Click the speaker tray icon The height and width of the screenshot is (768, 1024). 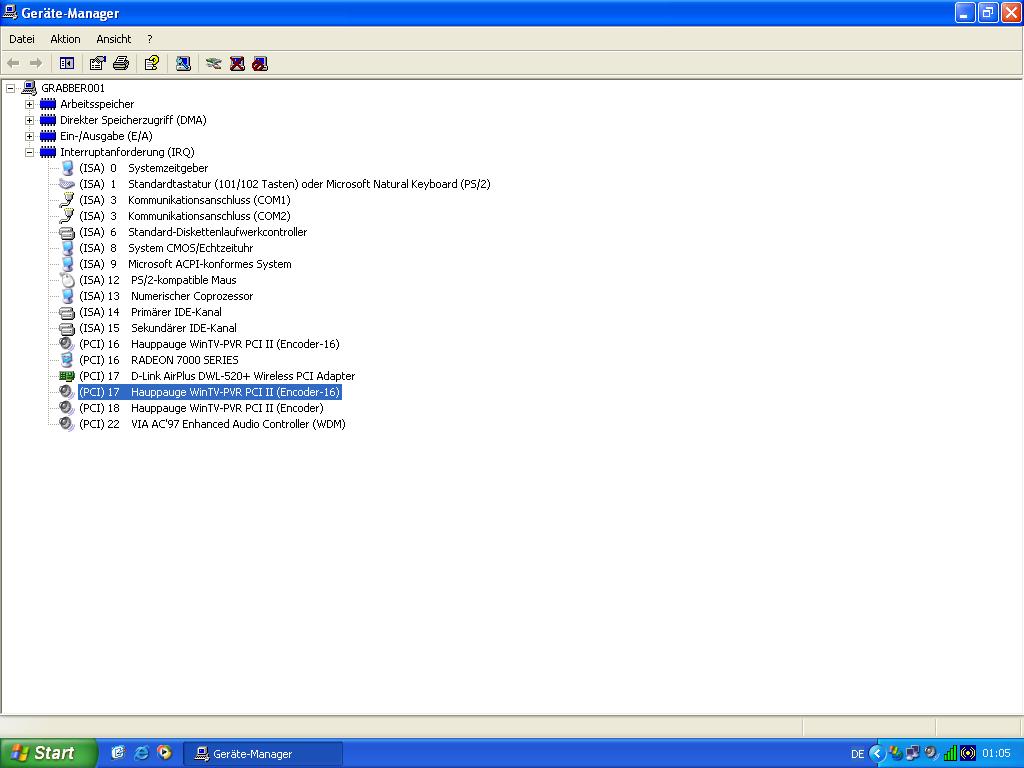931,753
